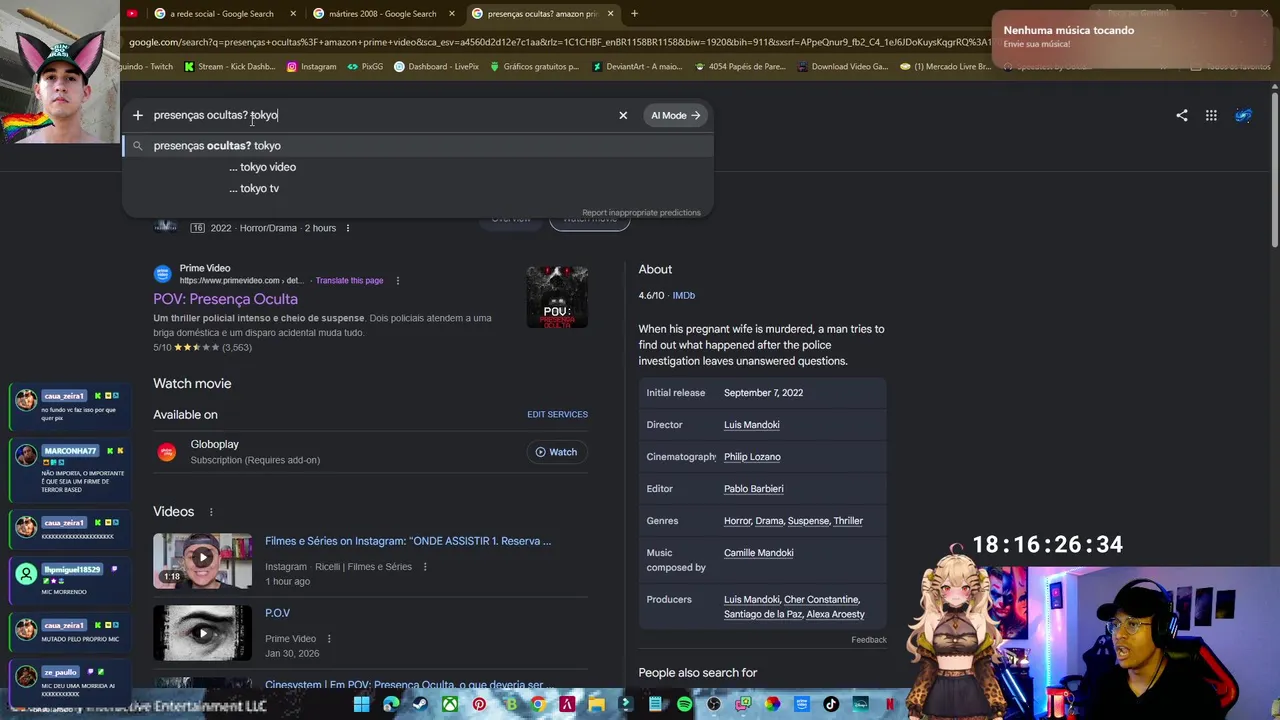Open editor Pablo Barbieri link
Screen dimensions: 1280x720
pos(753,489)
